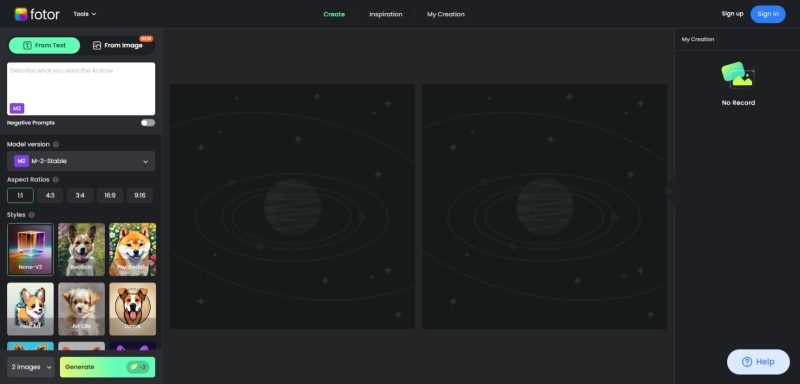Expand the M-2-Stable model dropdown
The height and width of the screenshot is (384, 800).
point(81,161)
